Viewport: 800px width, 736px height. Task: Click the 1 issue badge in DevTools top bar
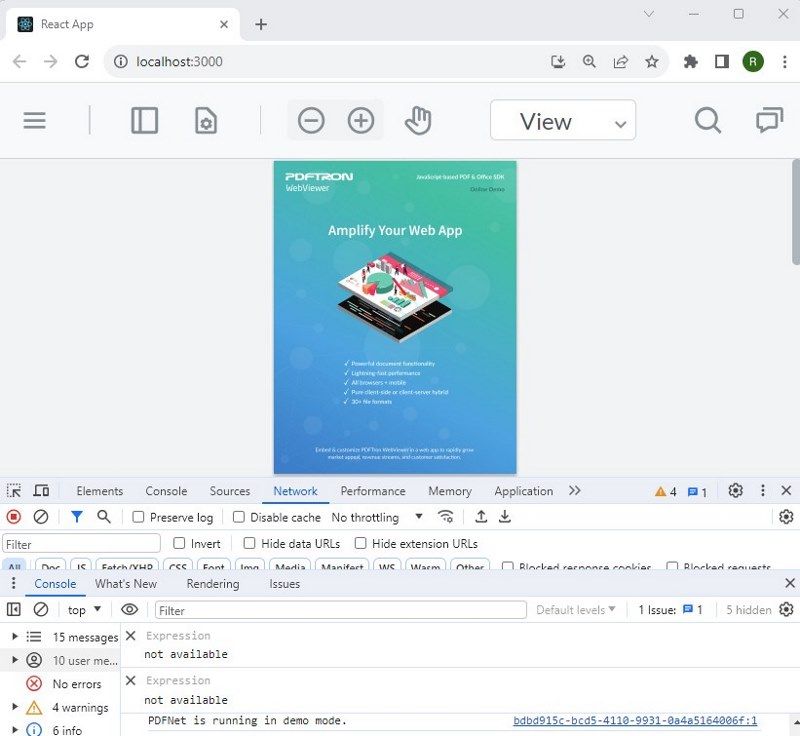tap(697, 492)
